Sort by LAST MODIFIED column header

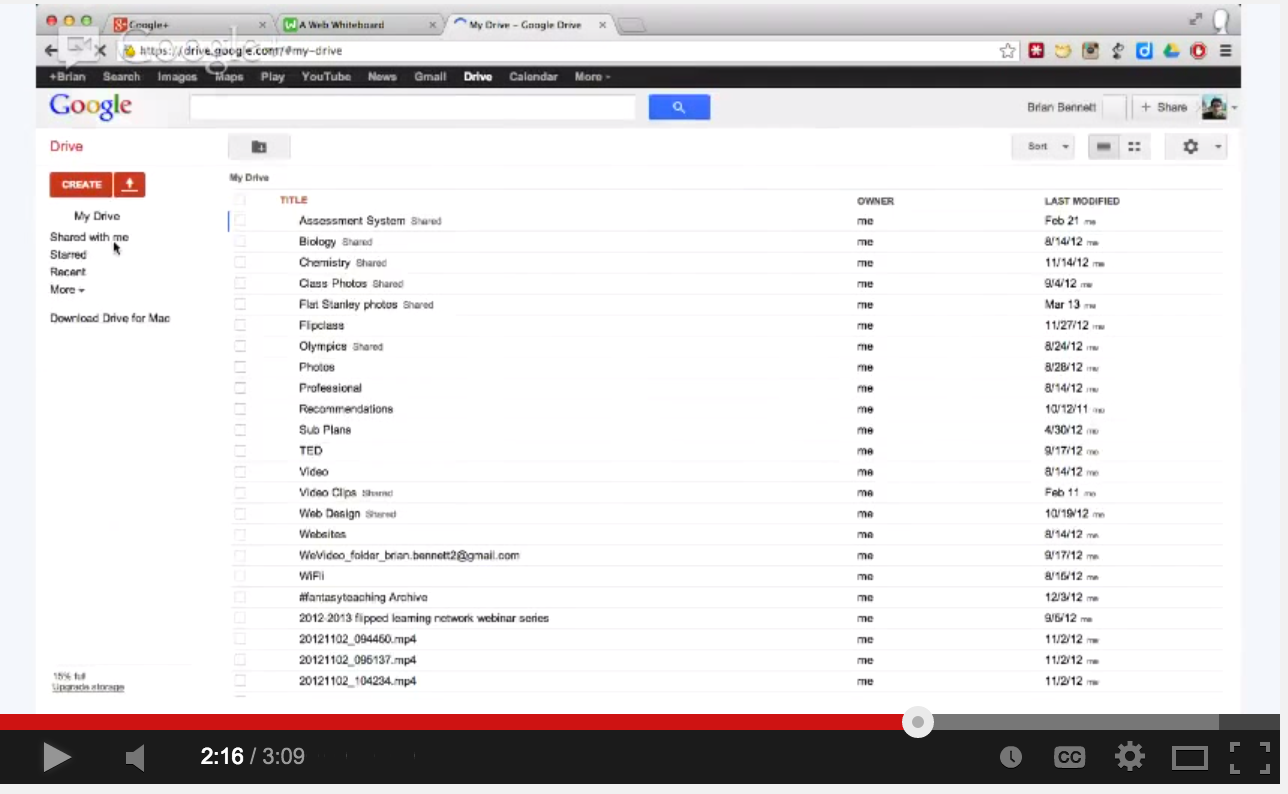1082,201
